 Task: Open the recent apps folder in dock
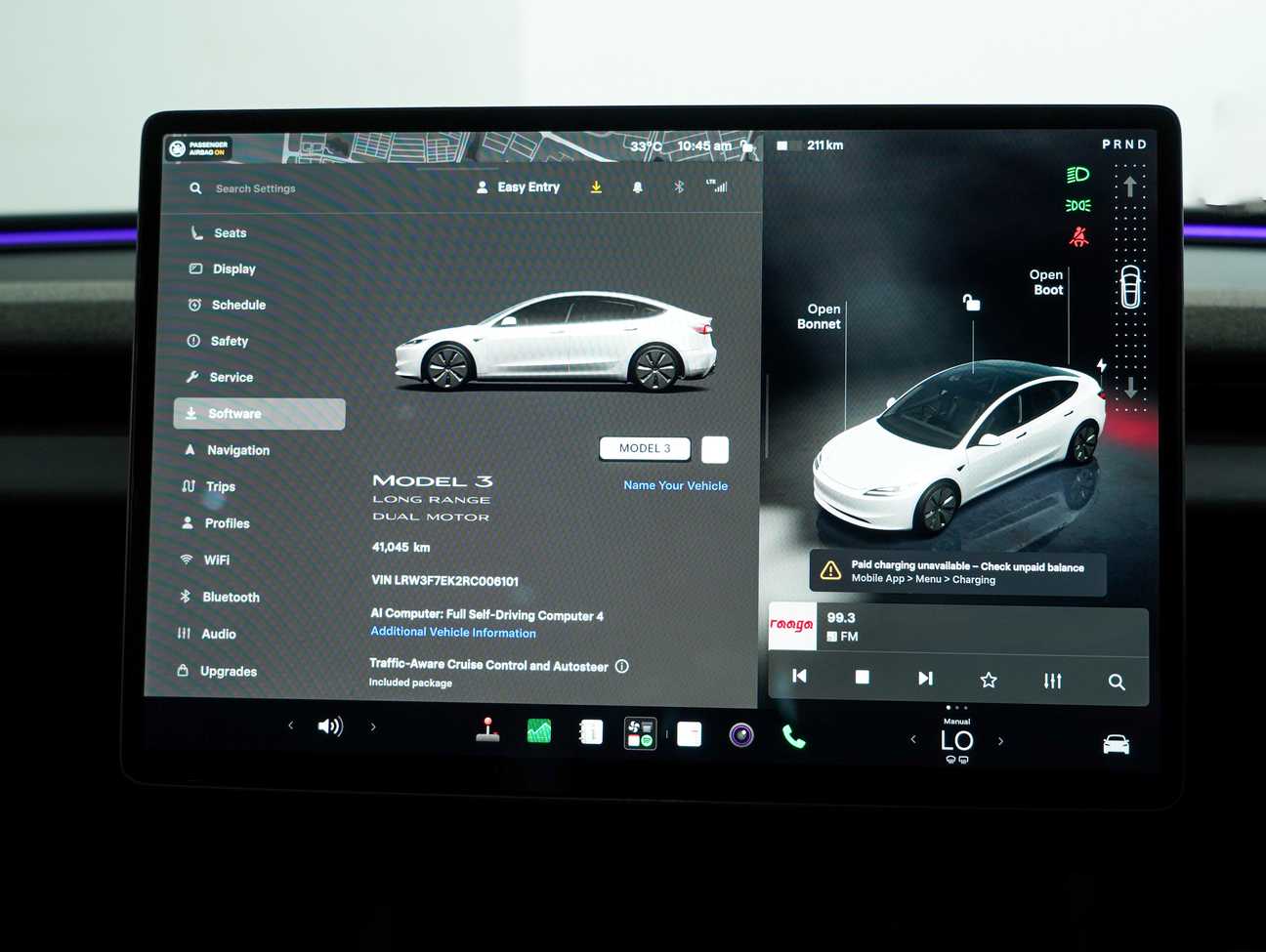pyautogui.click(x=641, y=733)
